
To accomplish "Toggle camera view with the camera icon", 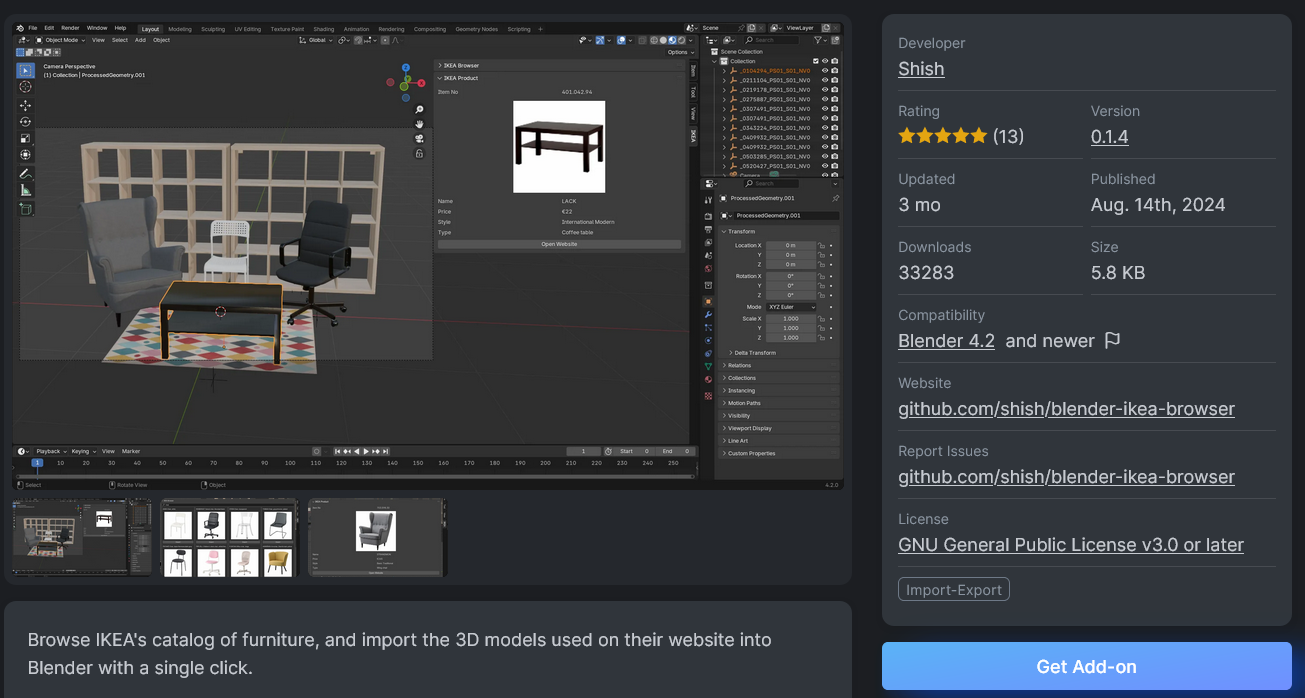I will pyautogui.click(x=419, y=138).
